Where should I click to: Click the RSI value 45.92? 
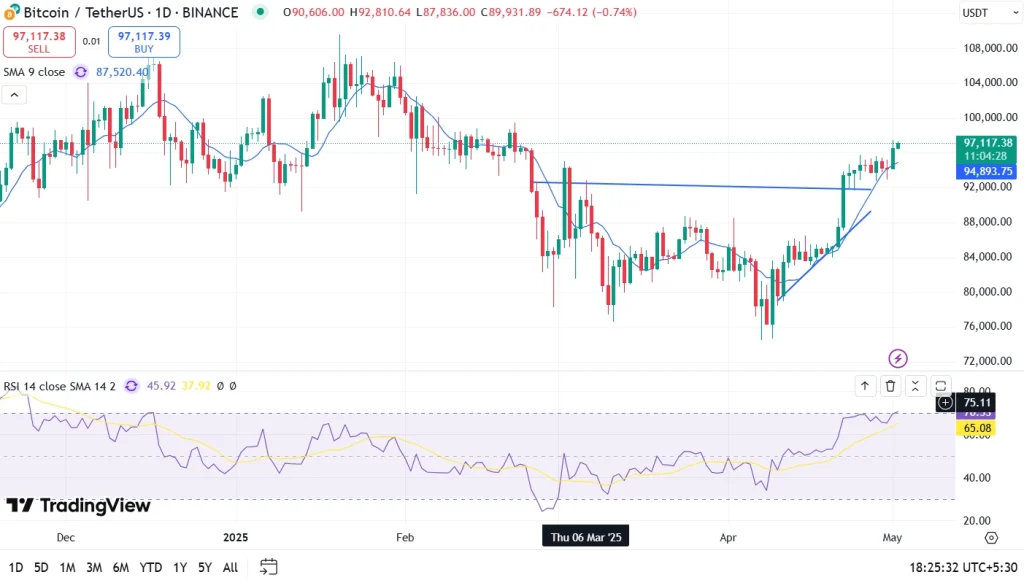point(161,386)
